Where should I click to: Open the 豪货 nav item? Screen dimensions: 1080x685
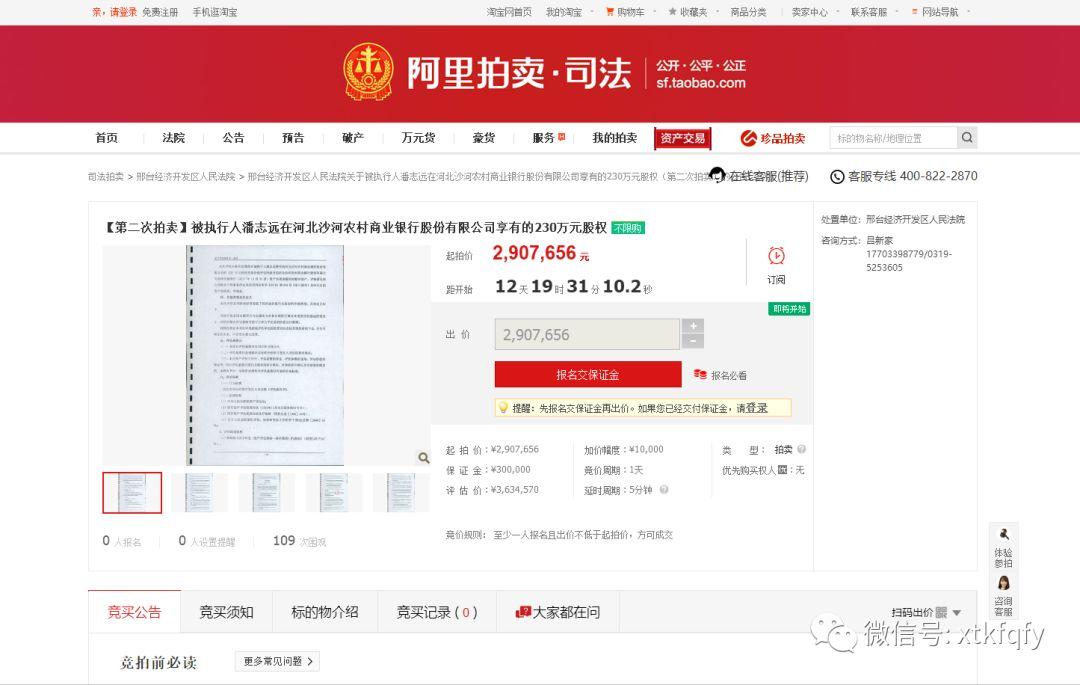pyautogui.click(x=484, y=138)
